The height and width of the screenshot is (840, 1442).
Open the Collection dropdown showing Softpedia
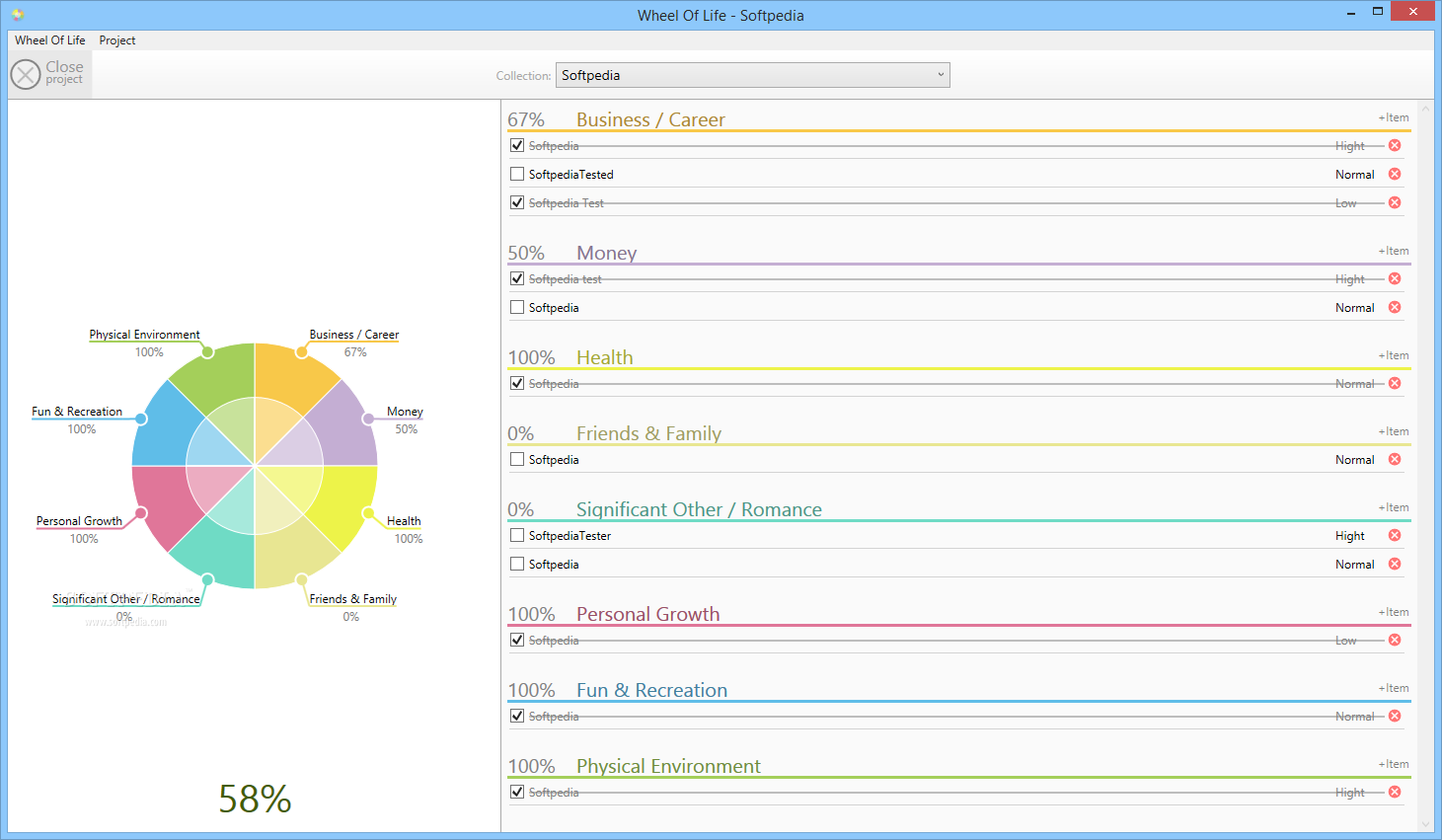(752, 75)
